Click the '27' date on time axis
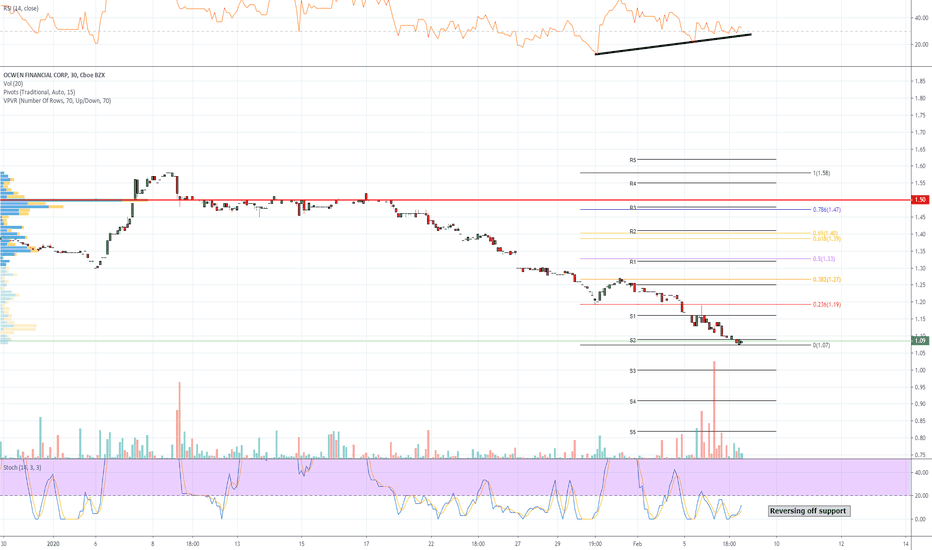The image size is (932, 550). (x=518, y=543)
